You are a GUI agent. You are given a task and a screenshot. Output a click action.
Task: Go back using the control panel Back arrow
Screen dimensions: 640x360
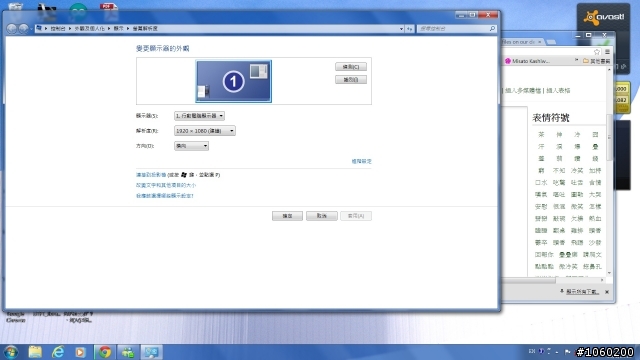pos(12,29)
